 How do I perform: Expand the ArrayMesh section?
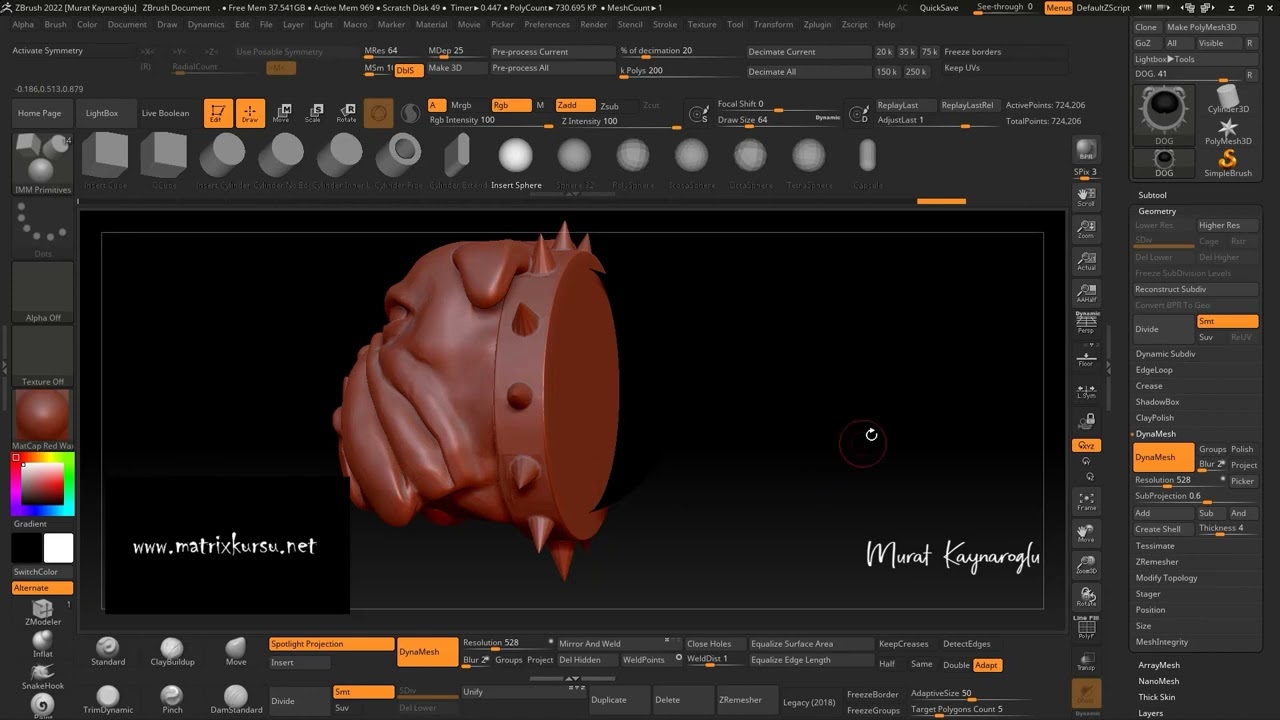tap(1159, 665)
